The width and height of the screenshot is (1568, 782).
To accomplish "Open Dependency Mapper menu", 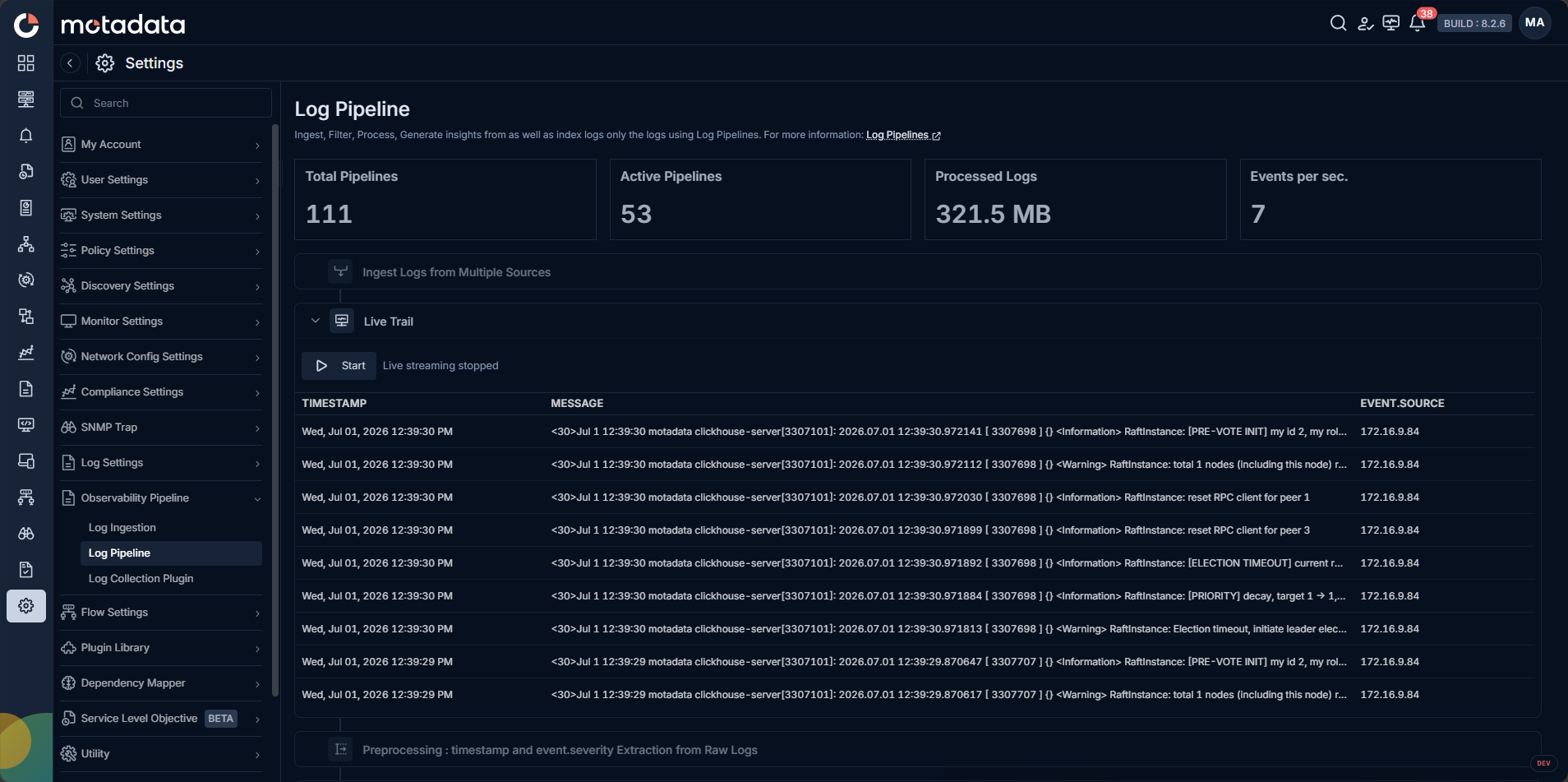I will 161,683.
